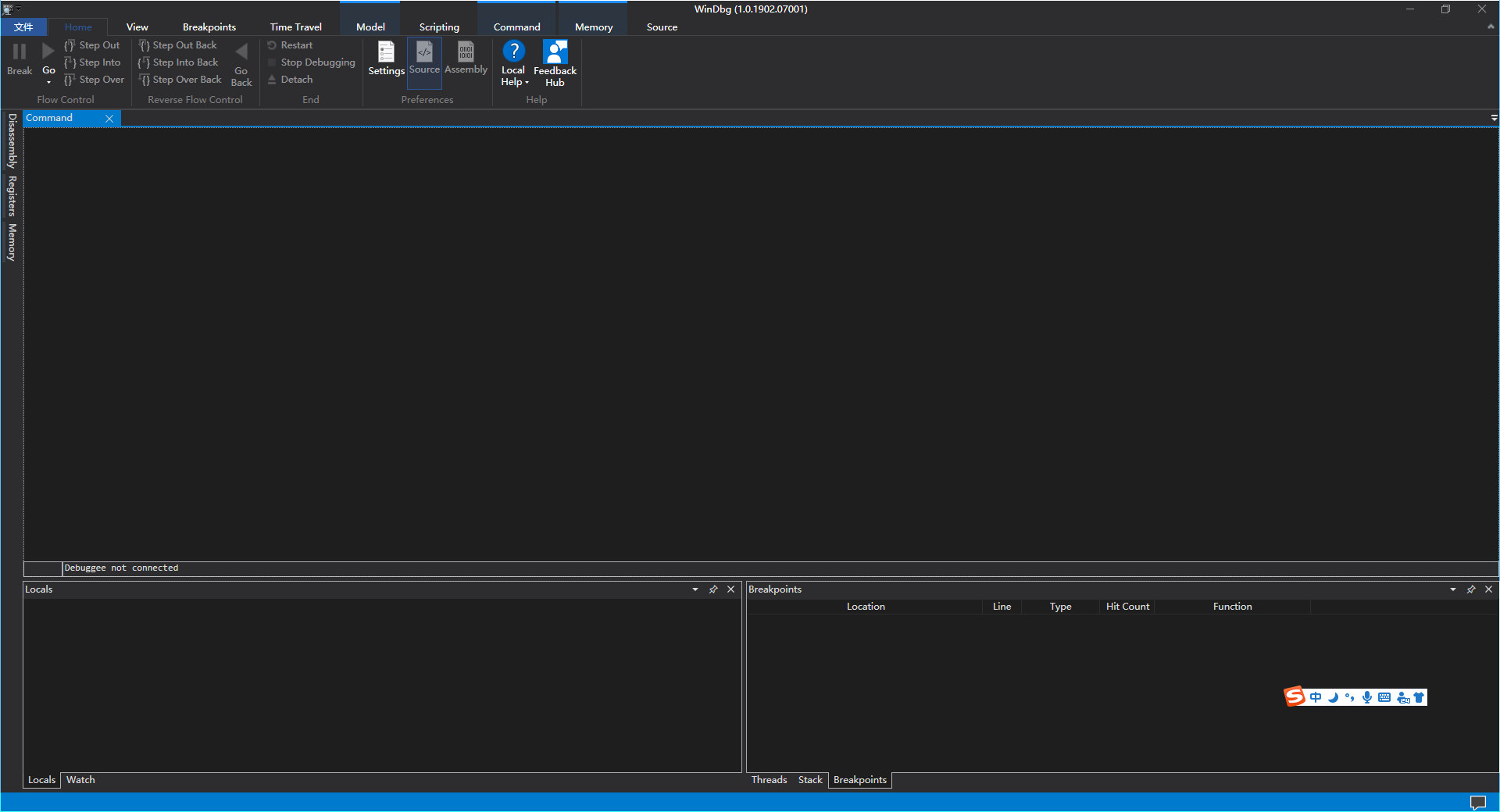Click the Go play icon
This screenshot has width=1500, height=812.
[x=48, y=52]
